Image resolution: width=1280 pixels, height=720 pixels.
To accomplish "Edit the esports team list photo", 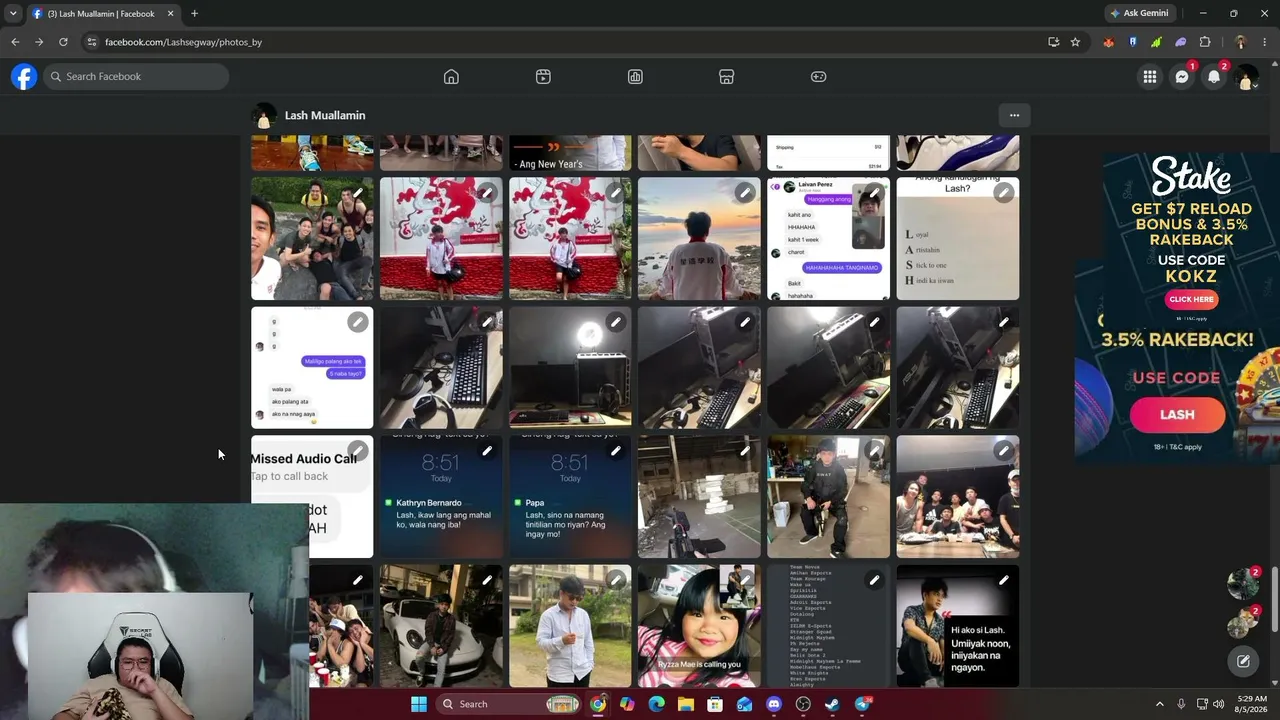I will [x=874, y=580].
